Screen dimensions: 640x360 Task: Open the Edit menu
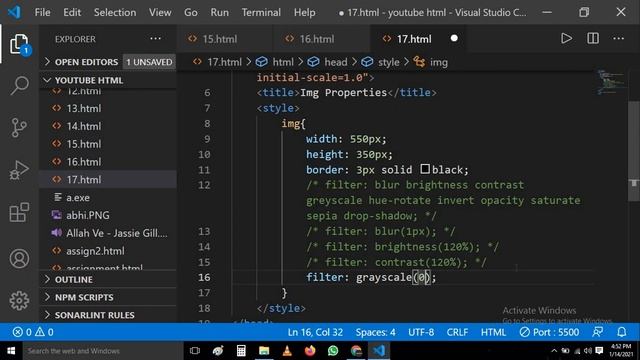click(72, 13)
